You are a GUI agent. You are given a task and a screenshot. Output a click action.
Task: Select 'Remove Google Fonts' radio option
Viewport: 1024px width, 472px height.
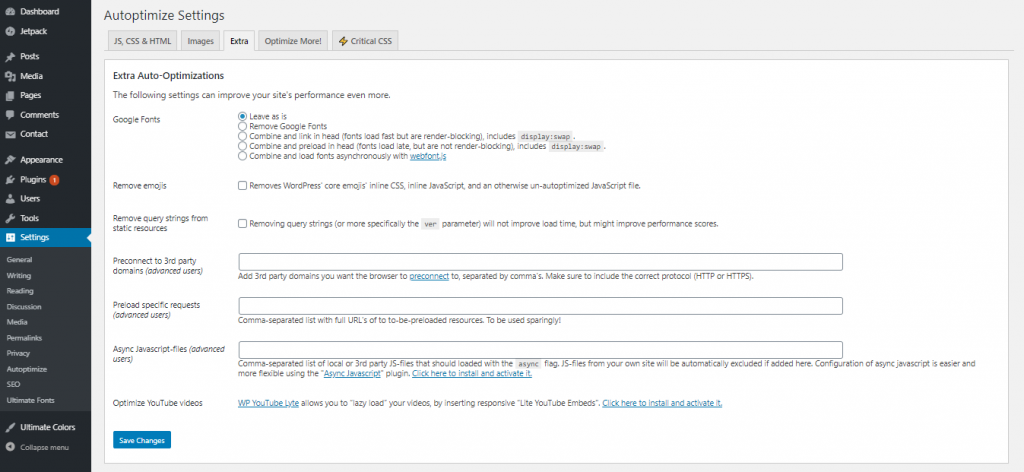pyautogui.click(x=243, y=126)
